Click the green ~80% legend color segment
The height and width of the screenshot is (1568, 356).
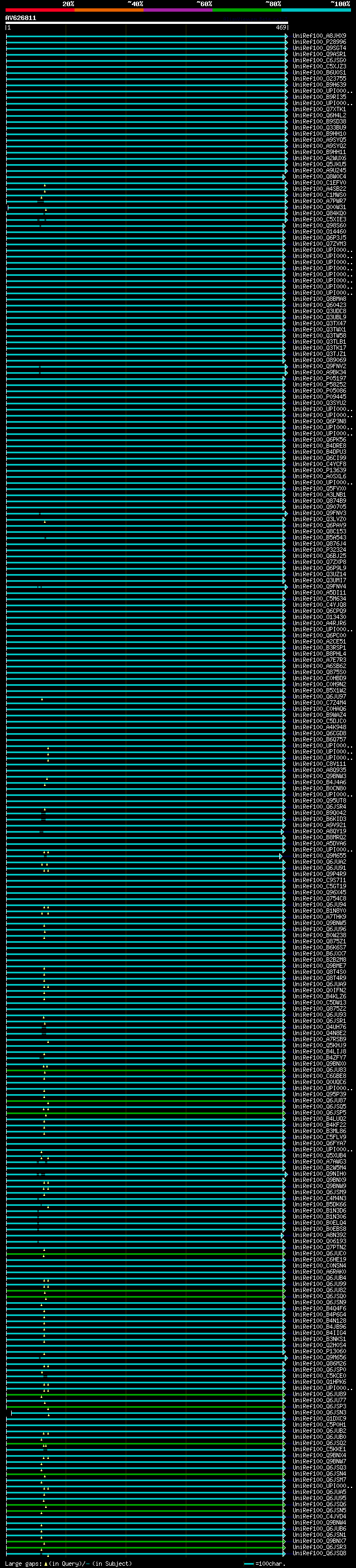247,10
